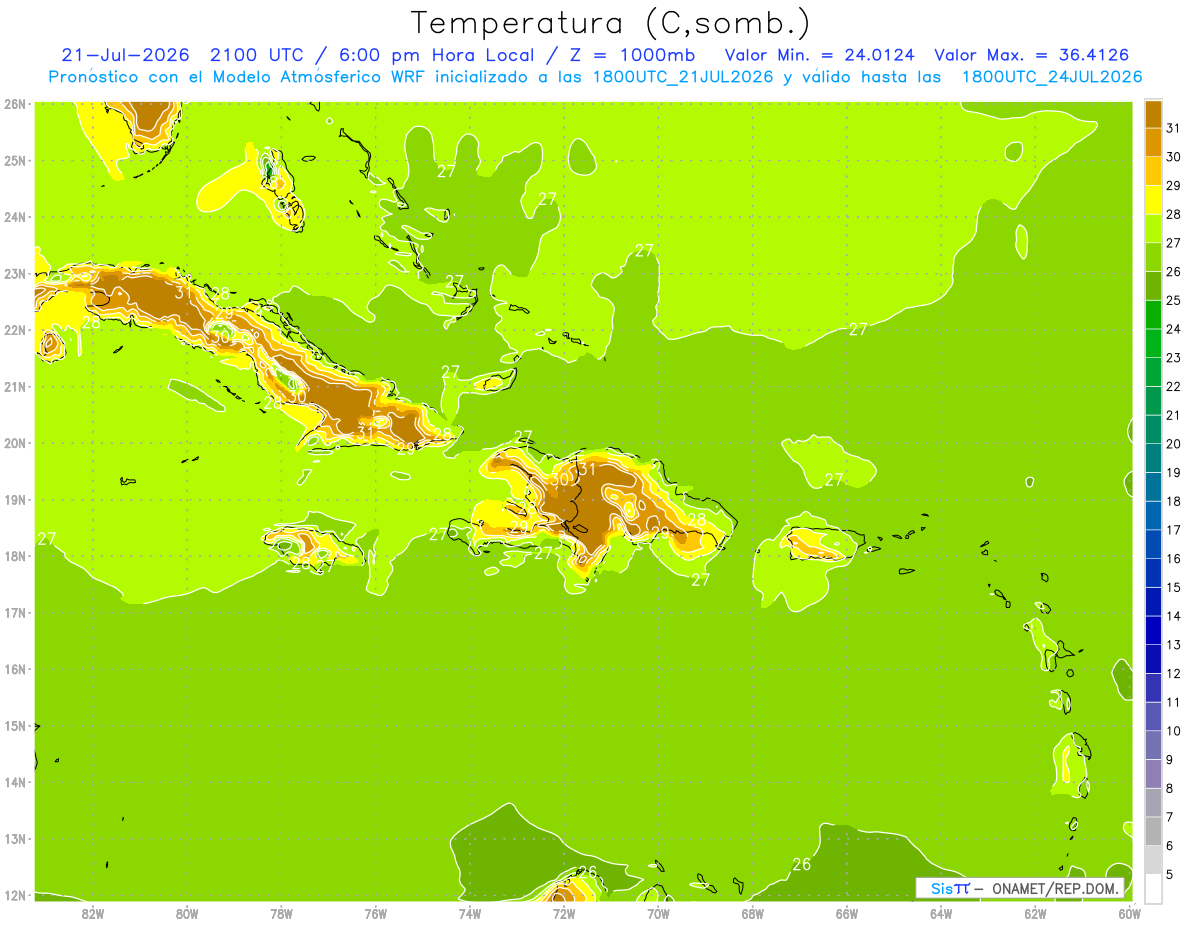
Task: Select the "21-Jul-2026" date text
Action: point(125,55)
